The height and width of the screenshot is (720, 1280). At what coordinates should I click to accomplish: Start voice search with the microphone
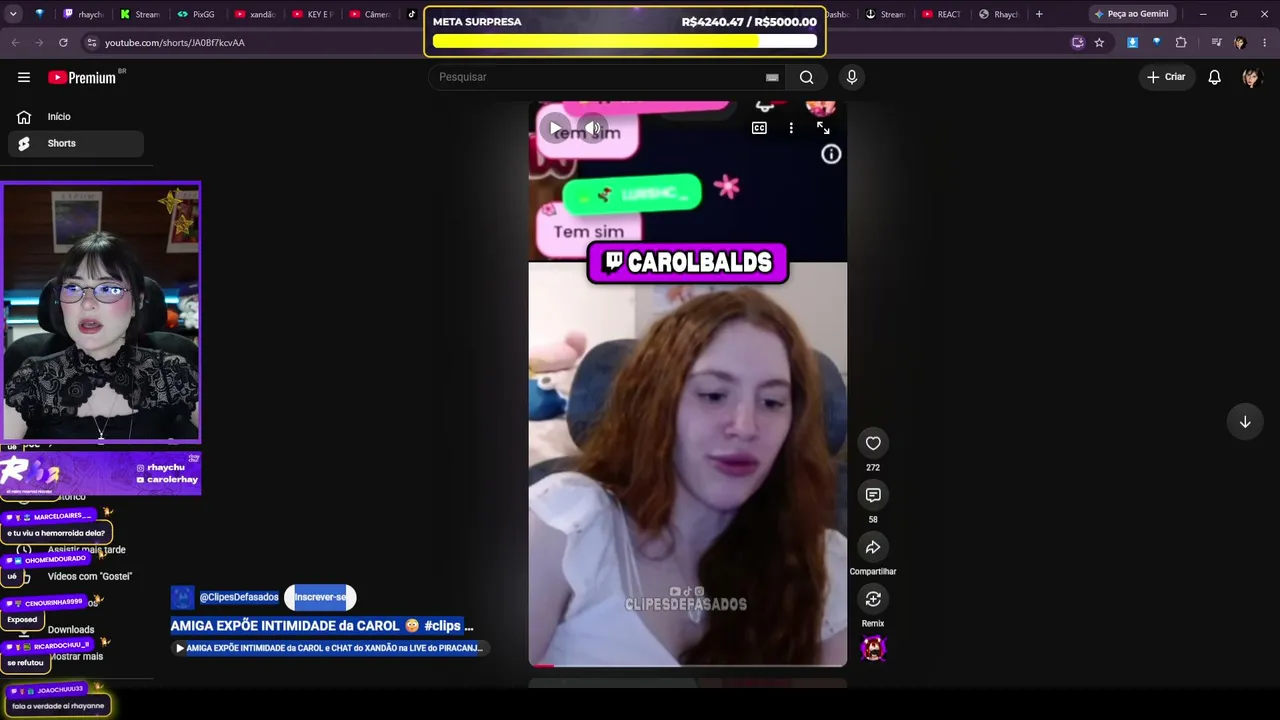point(852,77)
